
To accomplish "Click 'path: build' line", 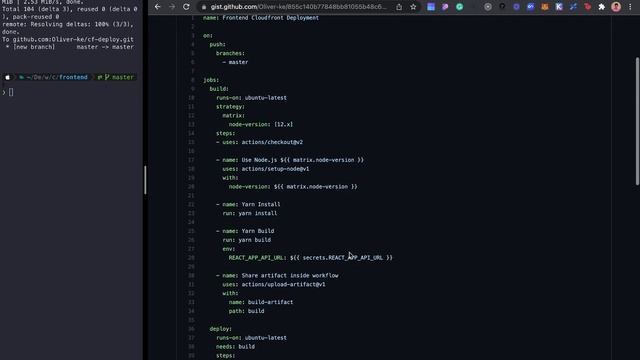I will pyautogui.click(x=246, y=311).
